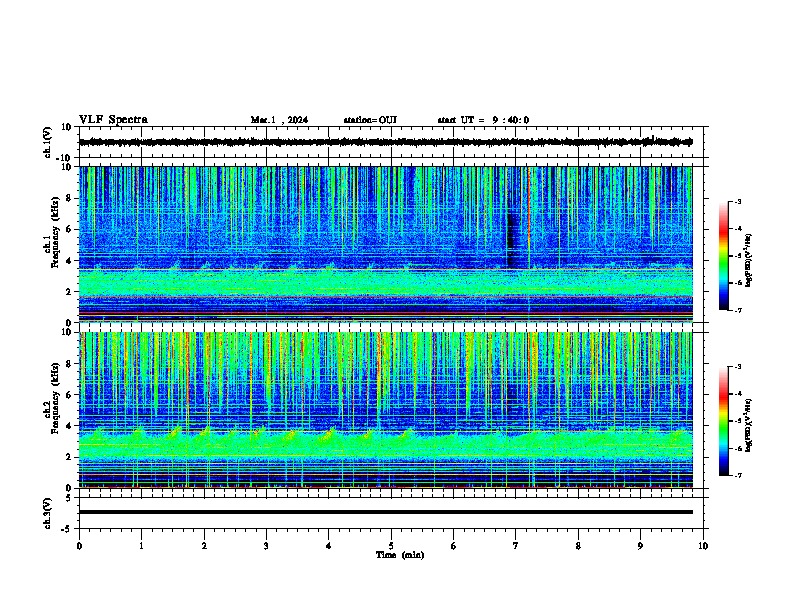The width and height of the screenshot is (792, 612).
Task: Click time axis tick label "5"
Action: pos(391,546)
